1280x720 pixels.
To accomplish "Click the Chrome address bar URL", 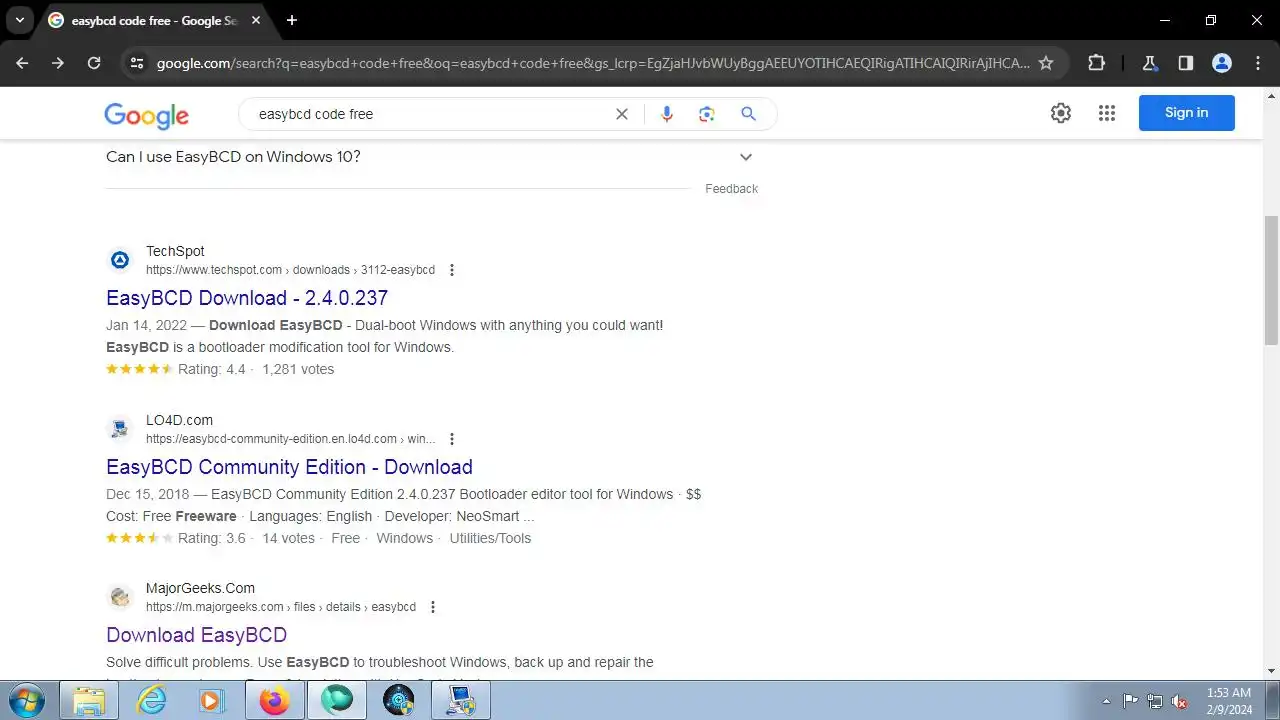I will click(593, 63).
